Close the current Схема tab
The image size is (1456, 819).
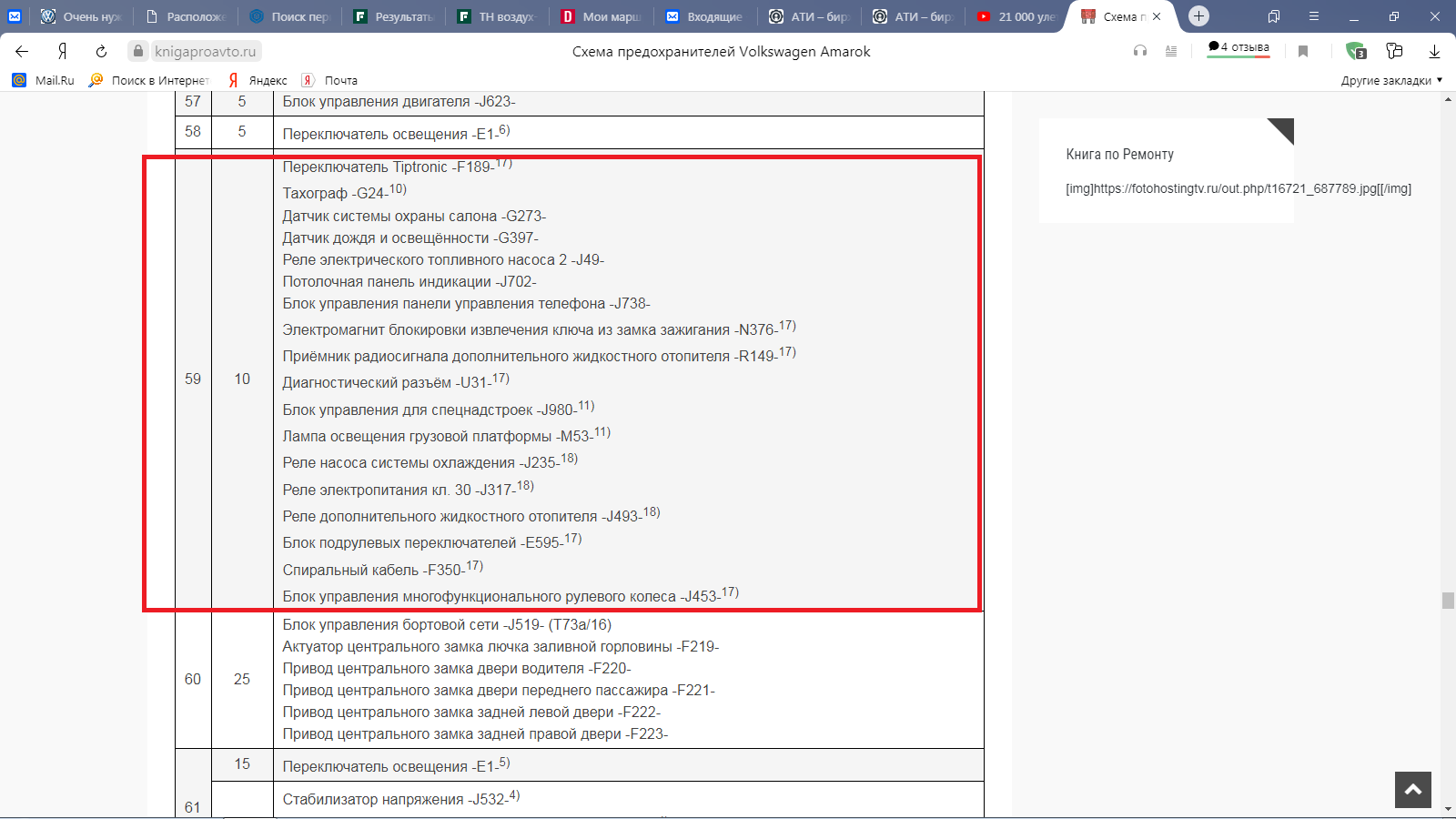[1157, 16]
